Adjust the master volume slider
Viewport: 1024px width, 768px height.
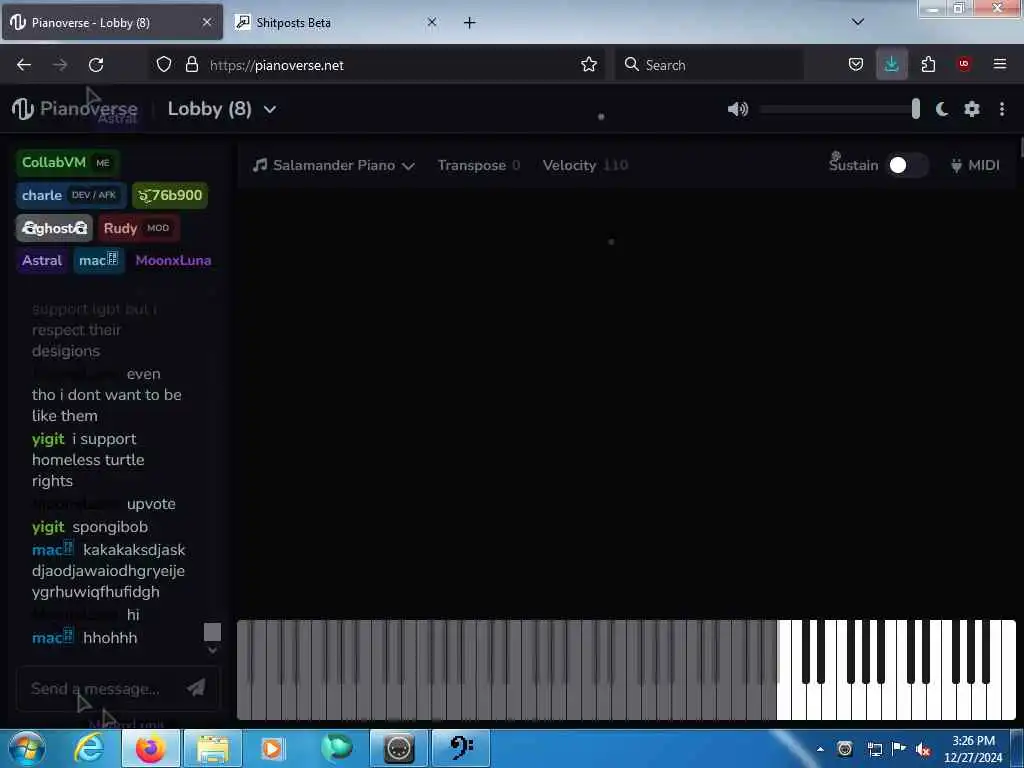tap(840, 109)
